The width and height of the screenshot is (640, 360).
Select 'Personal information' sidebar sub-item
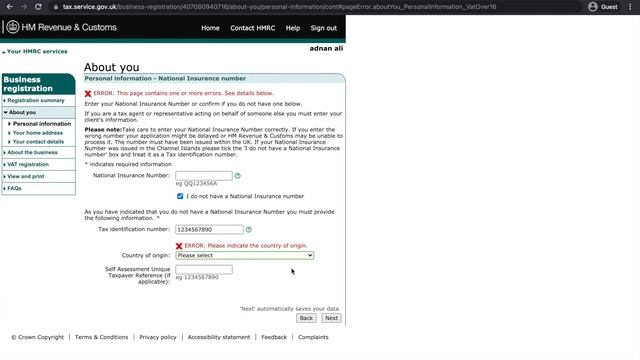coord(42,124)
